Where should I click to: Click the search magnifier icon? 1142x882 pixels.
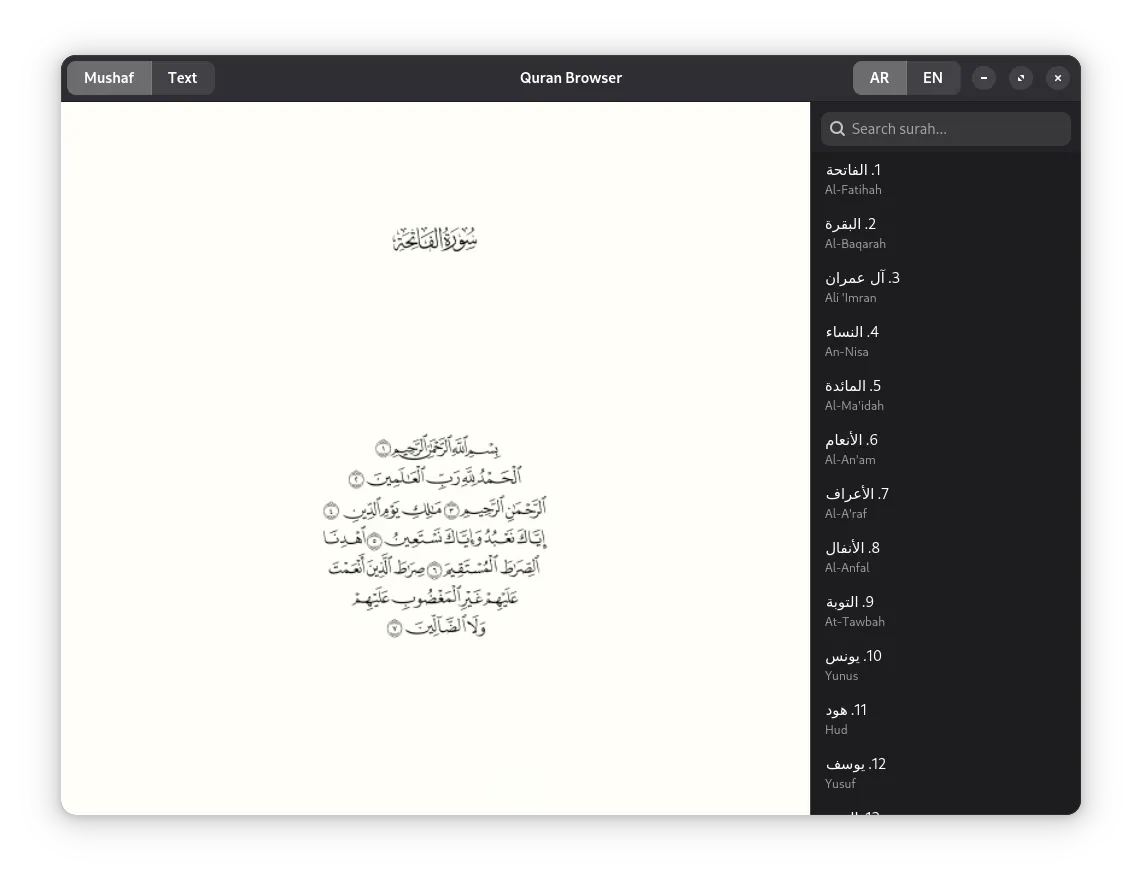(x=838, y=129)
